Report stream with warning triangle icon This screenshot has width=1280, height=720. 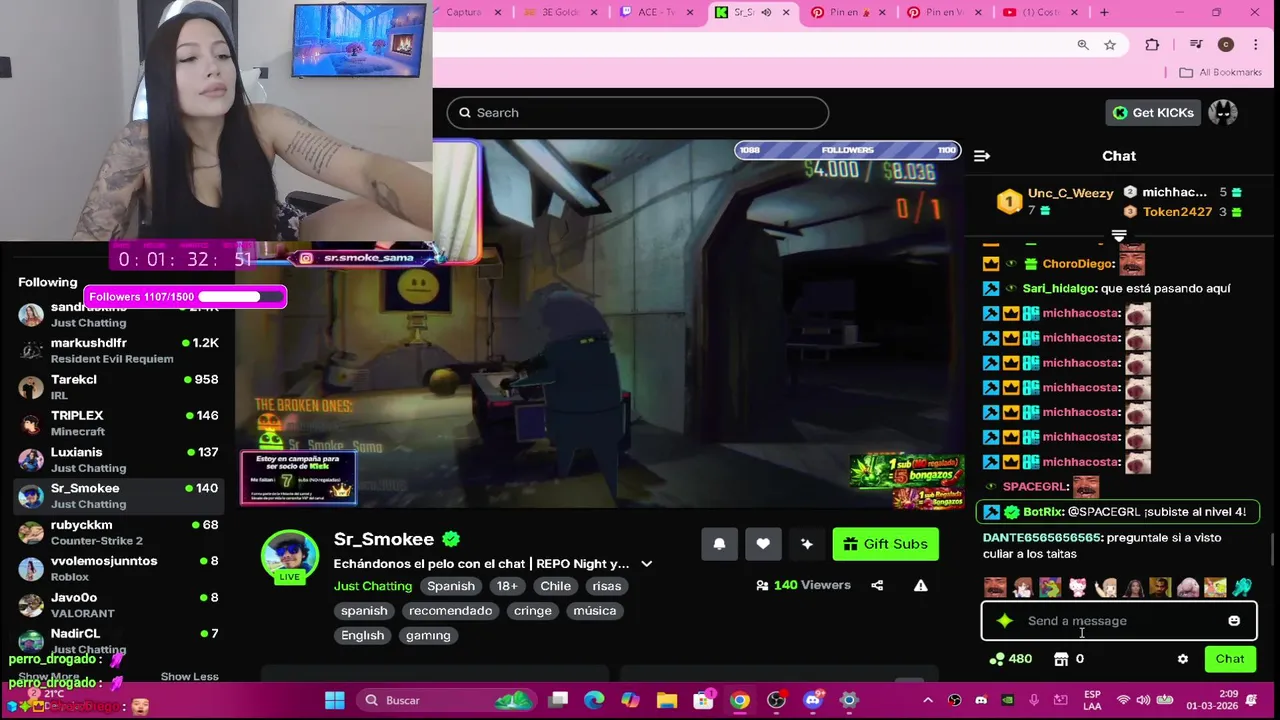(920, 585)
